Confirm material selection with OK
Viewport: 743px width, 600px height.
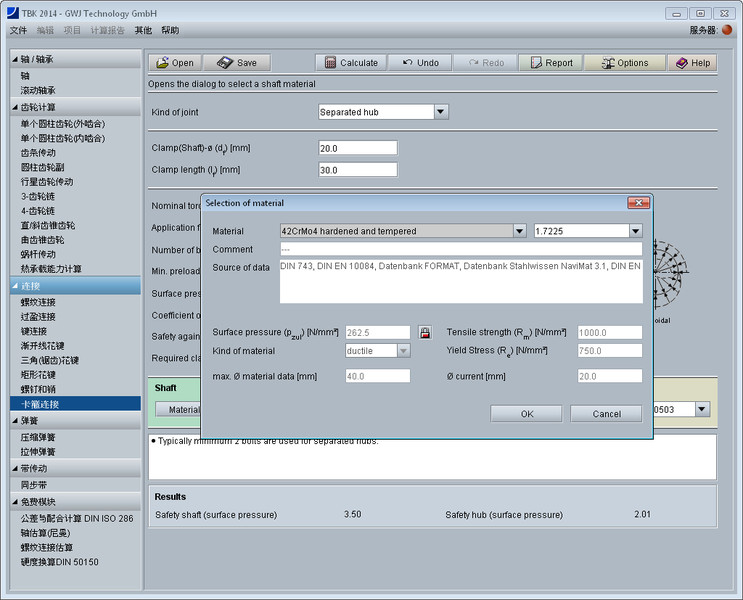(526, 413)
